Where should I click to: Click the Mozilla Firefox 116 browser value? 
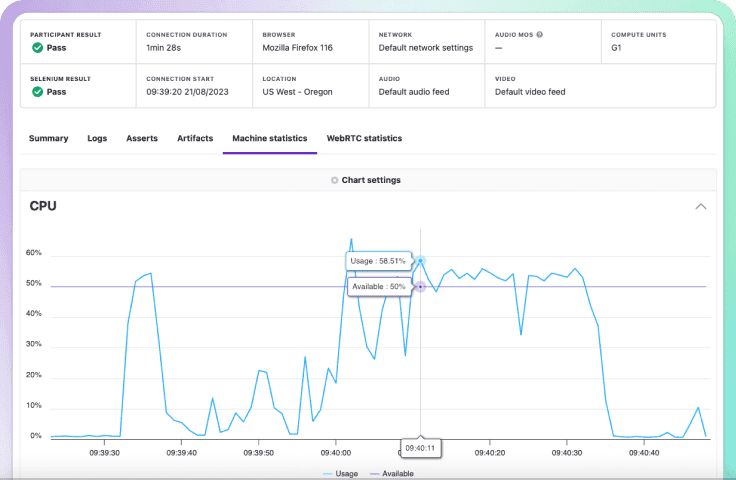[301, 47]
